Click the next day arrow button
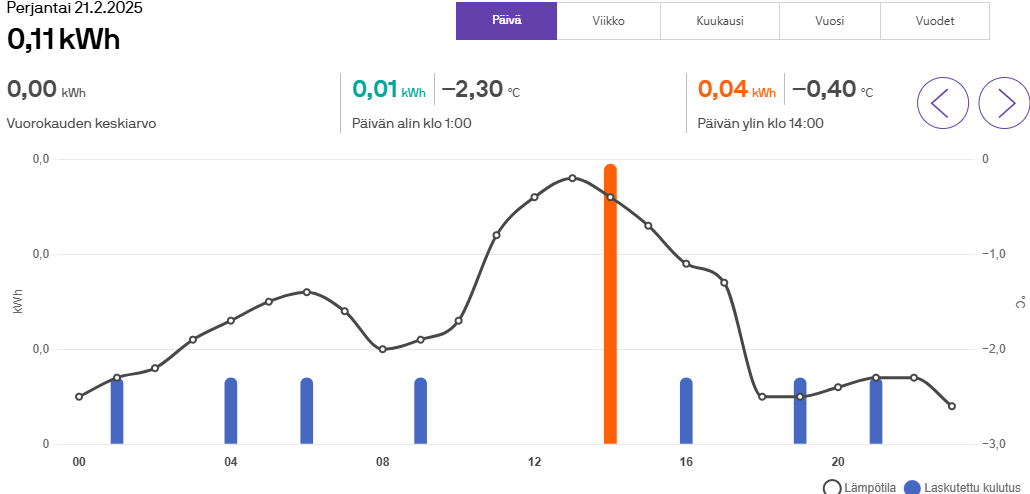The height and width of the screenshot is (494, 1030). coord(1004,102)
